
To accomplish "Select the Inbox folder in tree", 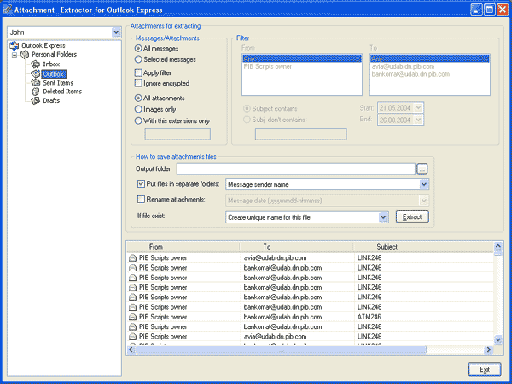I will pos(51,64).
